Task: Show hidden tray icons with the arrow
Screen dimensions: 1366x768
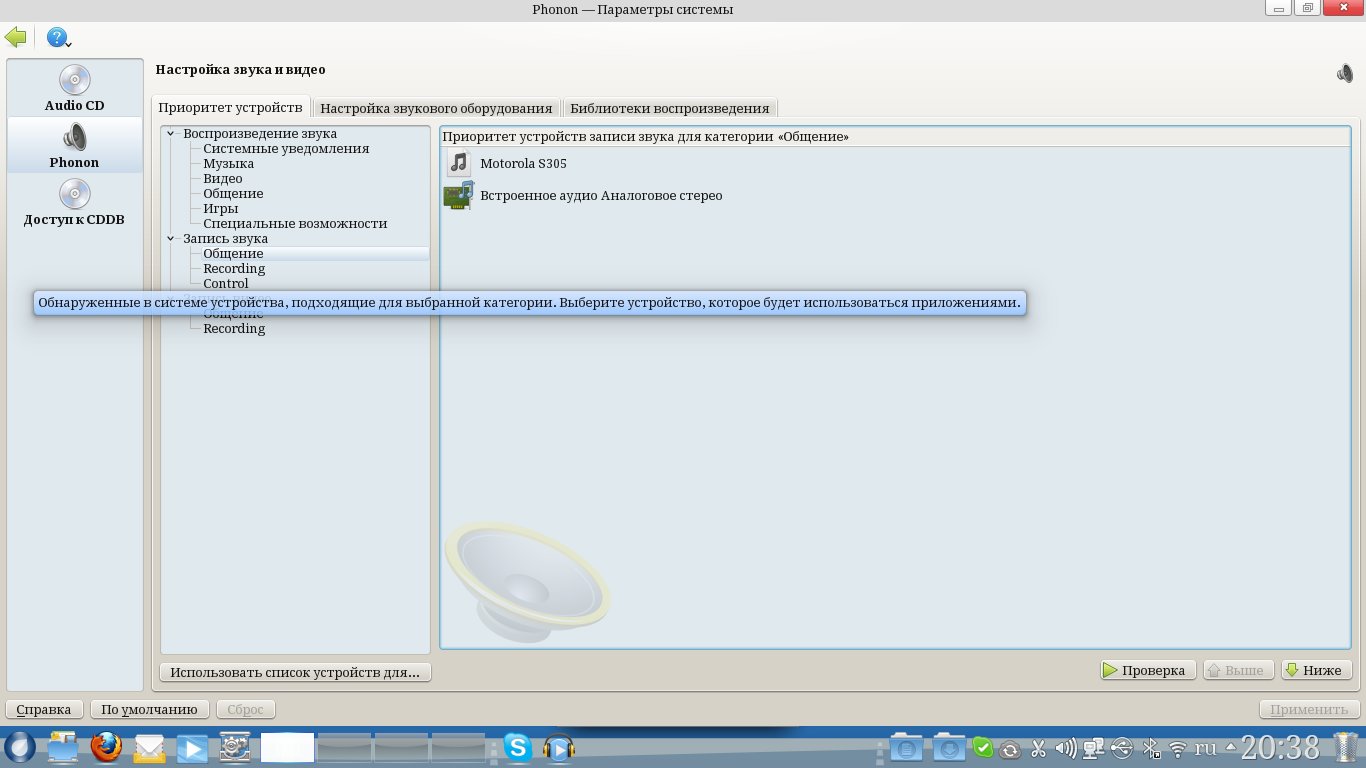Action: [1231, 747]
